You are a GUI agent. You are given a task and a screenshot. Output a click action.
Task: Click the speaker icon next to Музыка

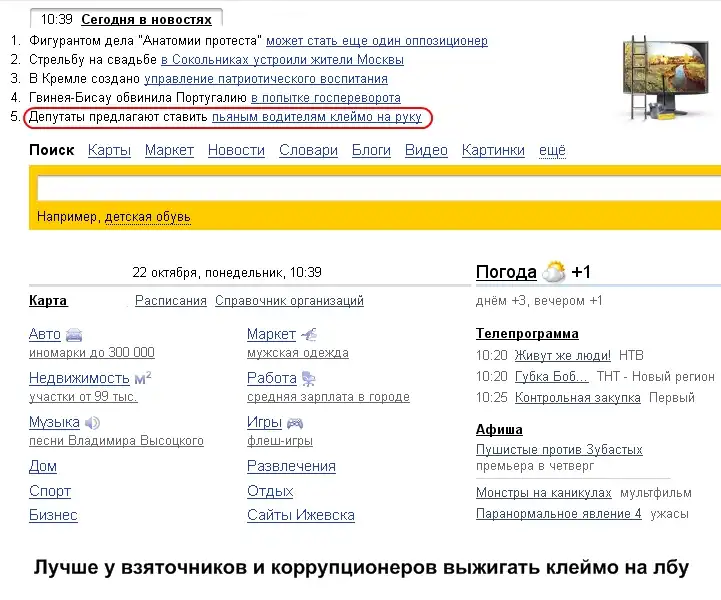[92, 423]
